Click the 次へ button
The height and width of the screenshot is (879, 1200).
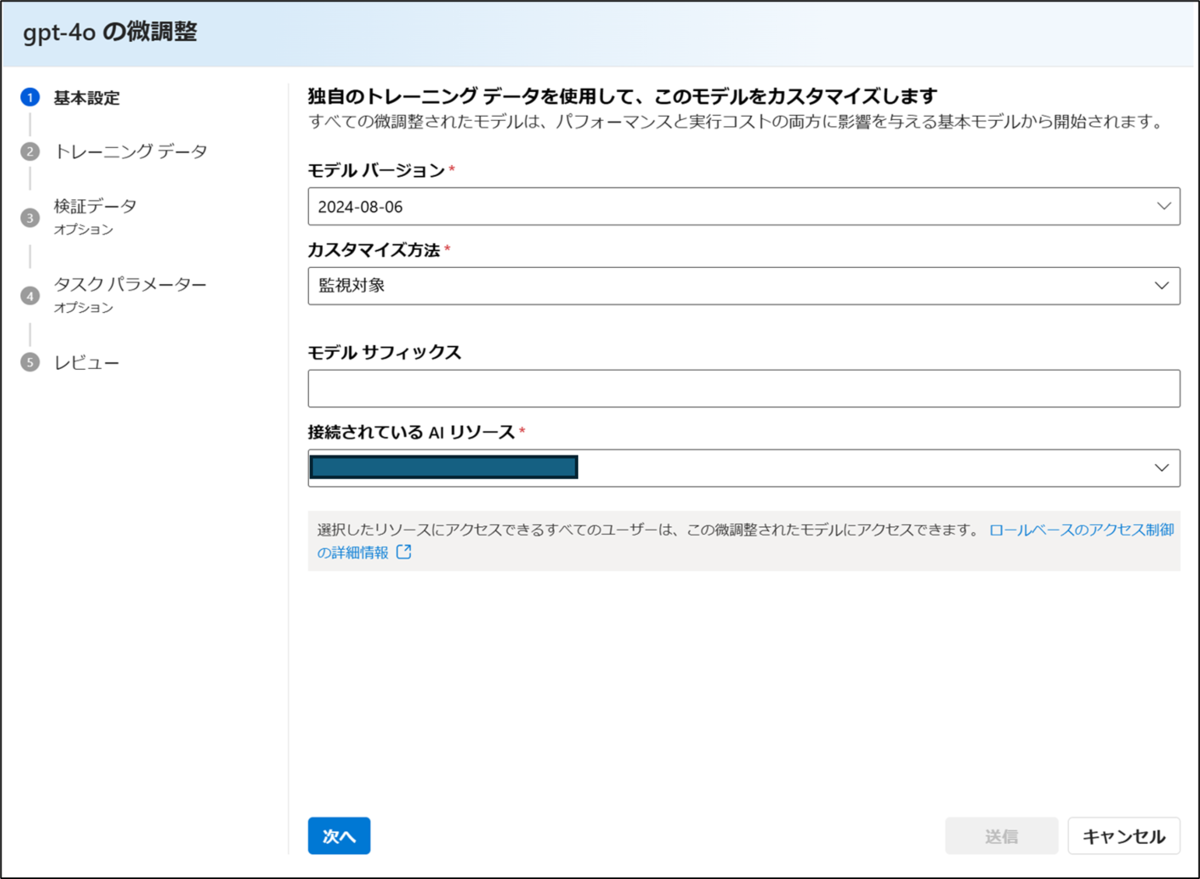click(x=339, y=836)
